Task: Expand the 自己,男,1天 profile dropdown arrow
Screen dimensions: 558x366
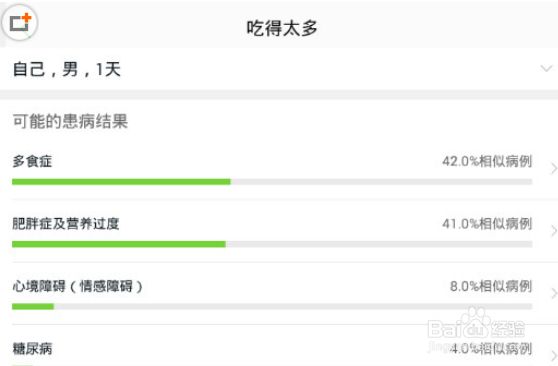Action: click(546, 68)
